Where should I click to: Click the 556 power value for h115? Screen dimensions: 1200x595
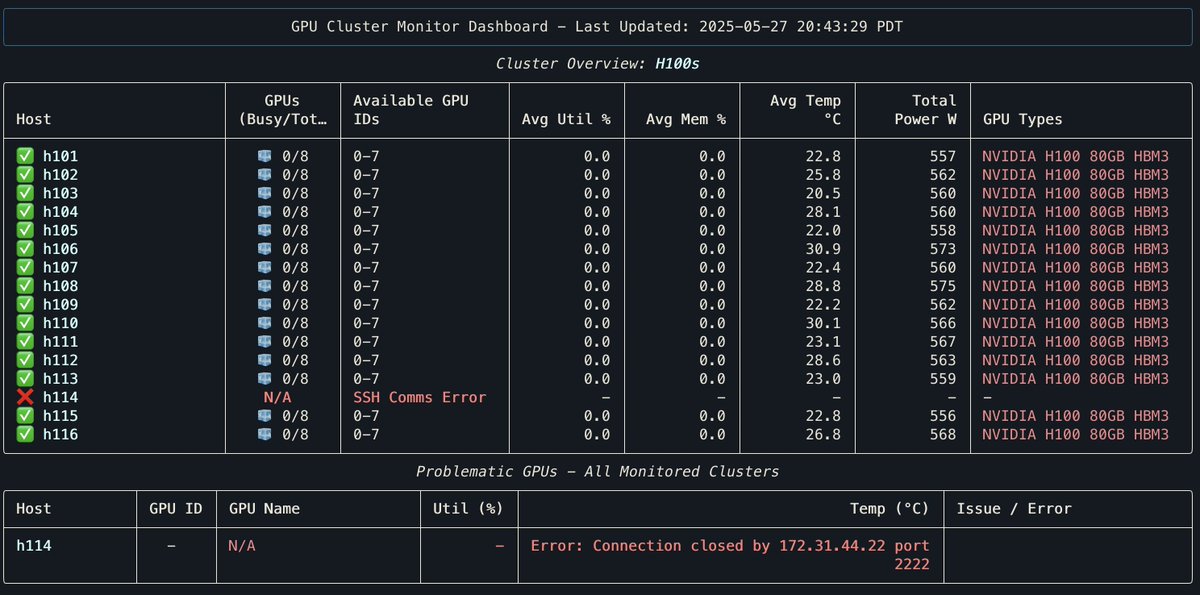point(944,416)
